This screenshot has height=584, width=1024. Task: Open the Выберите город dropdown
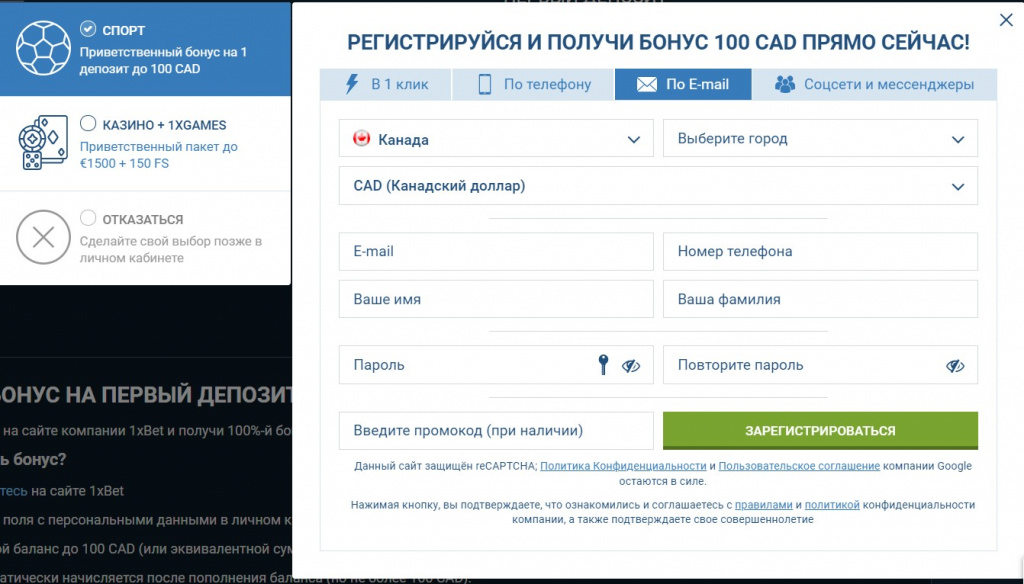(x=820, y=138)
